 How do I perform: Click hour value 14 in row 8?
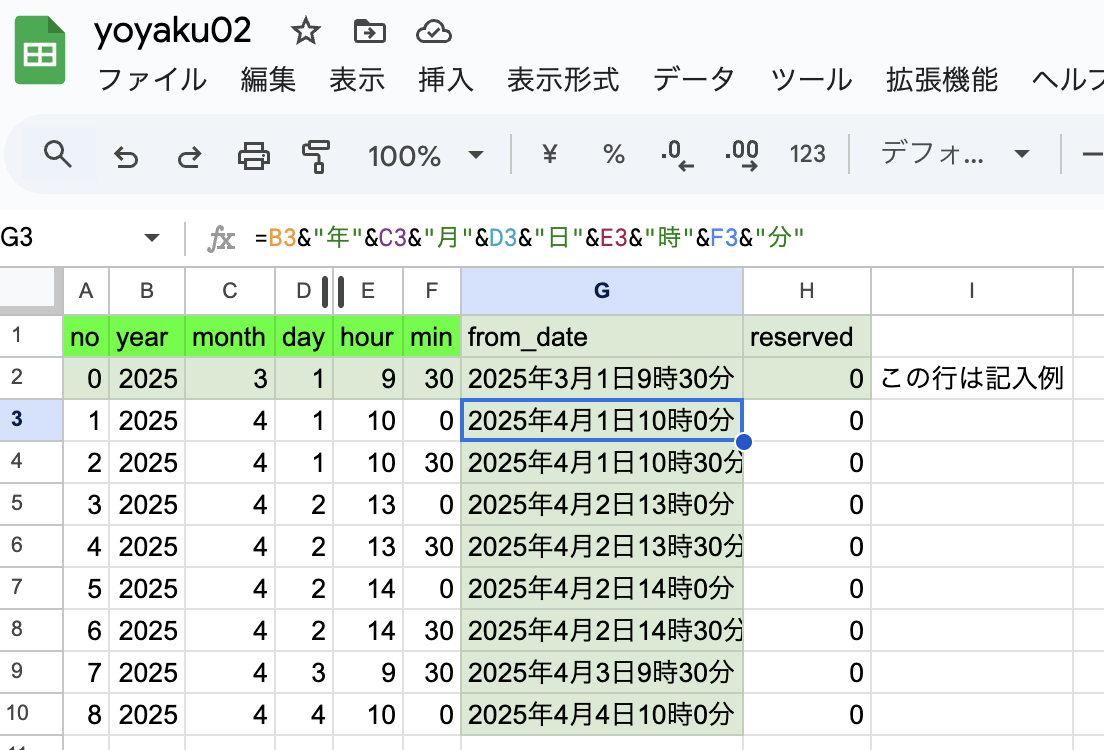[368, 630]
